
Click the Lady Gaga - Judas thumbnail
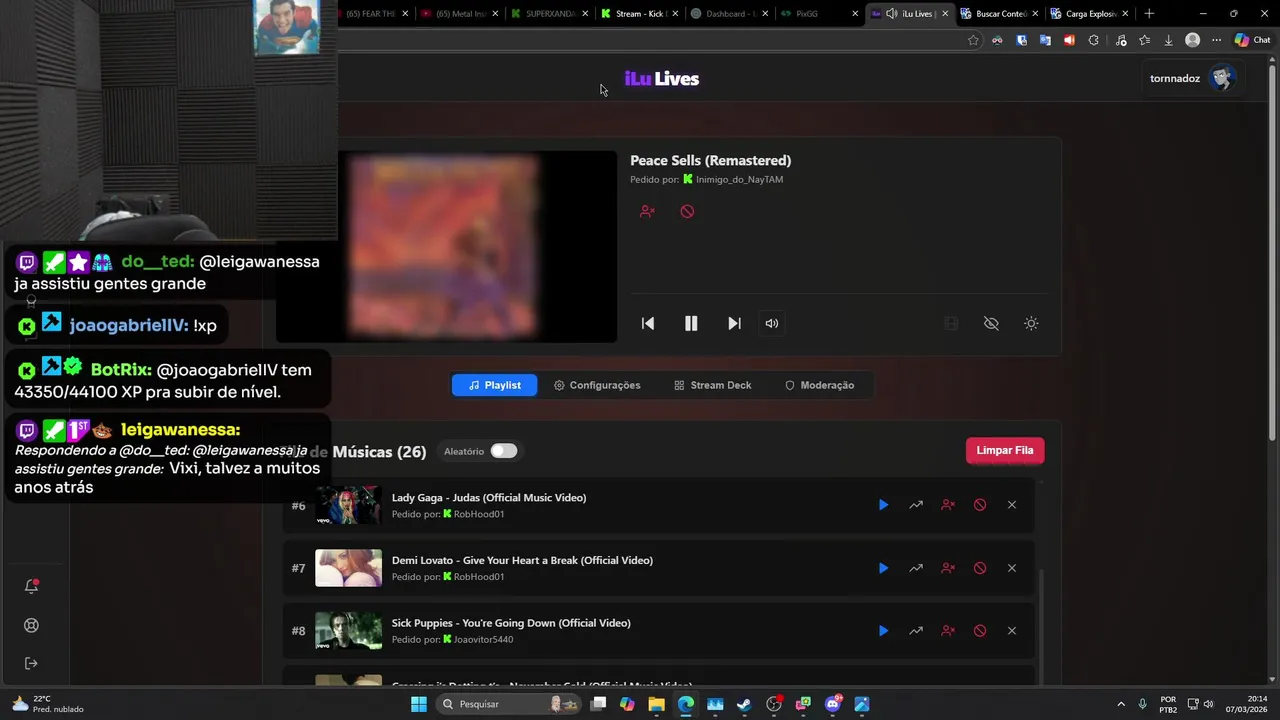coord(348,505)
